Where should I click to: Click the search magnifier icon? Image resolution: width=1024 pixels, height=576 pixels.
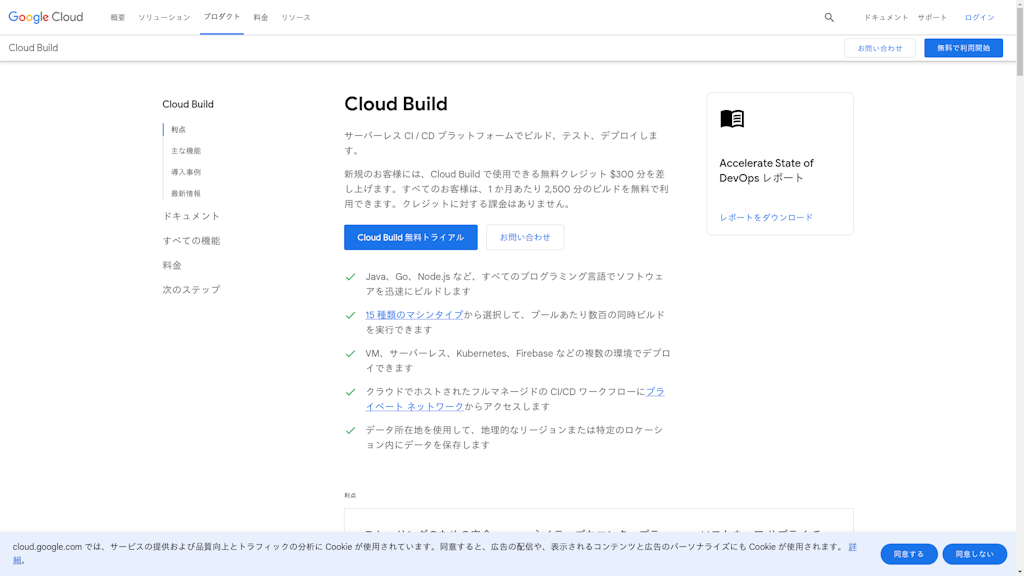(x=829, y=17)
